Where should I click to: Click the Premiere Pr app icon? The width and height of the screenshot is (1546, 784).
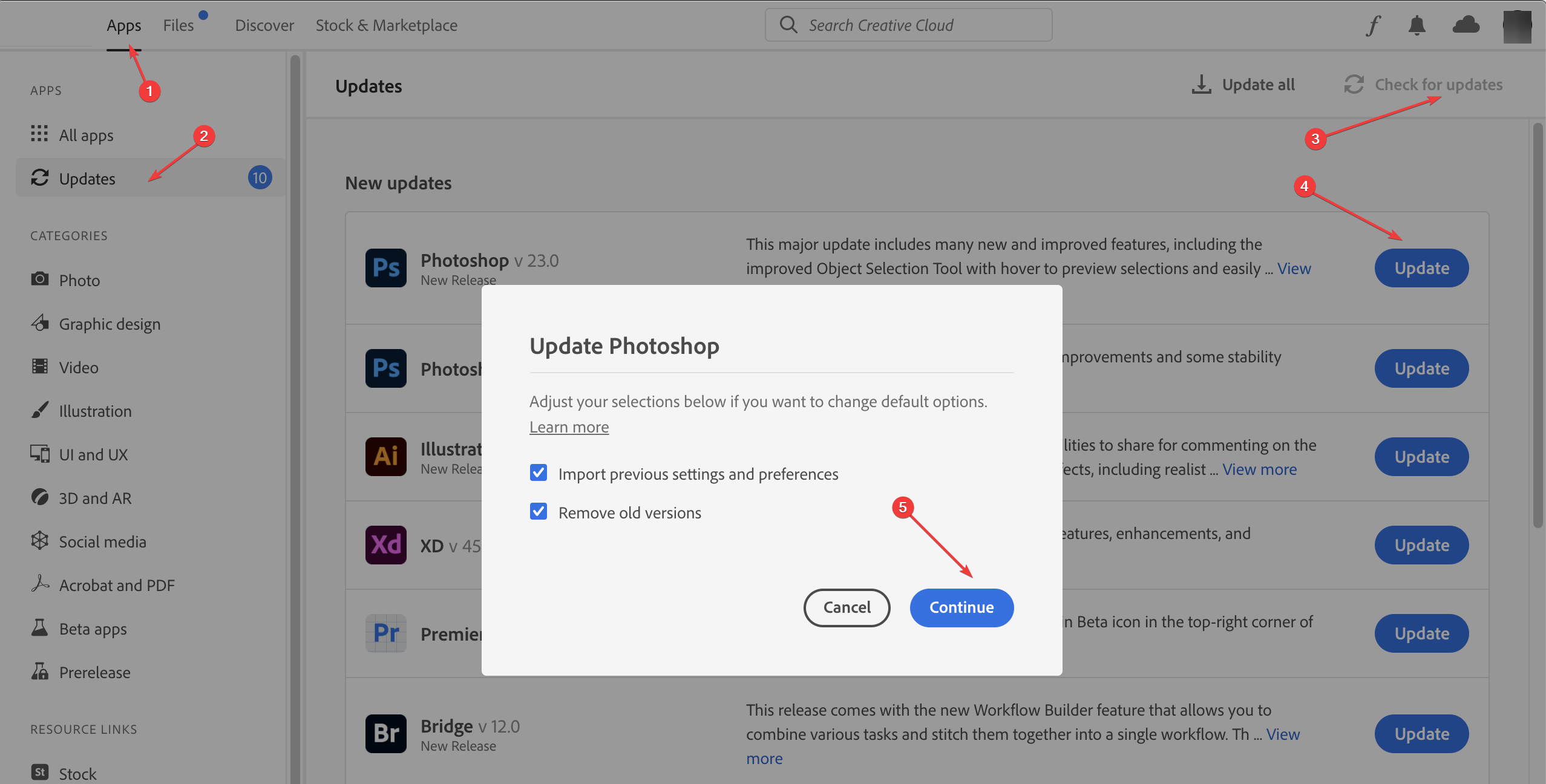click(x=386, y=633)
